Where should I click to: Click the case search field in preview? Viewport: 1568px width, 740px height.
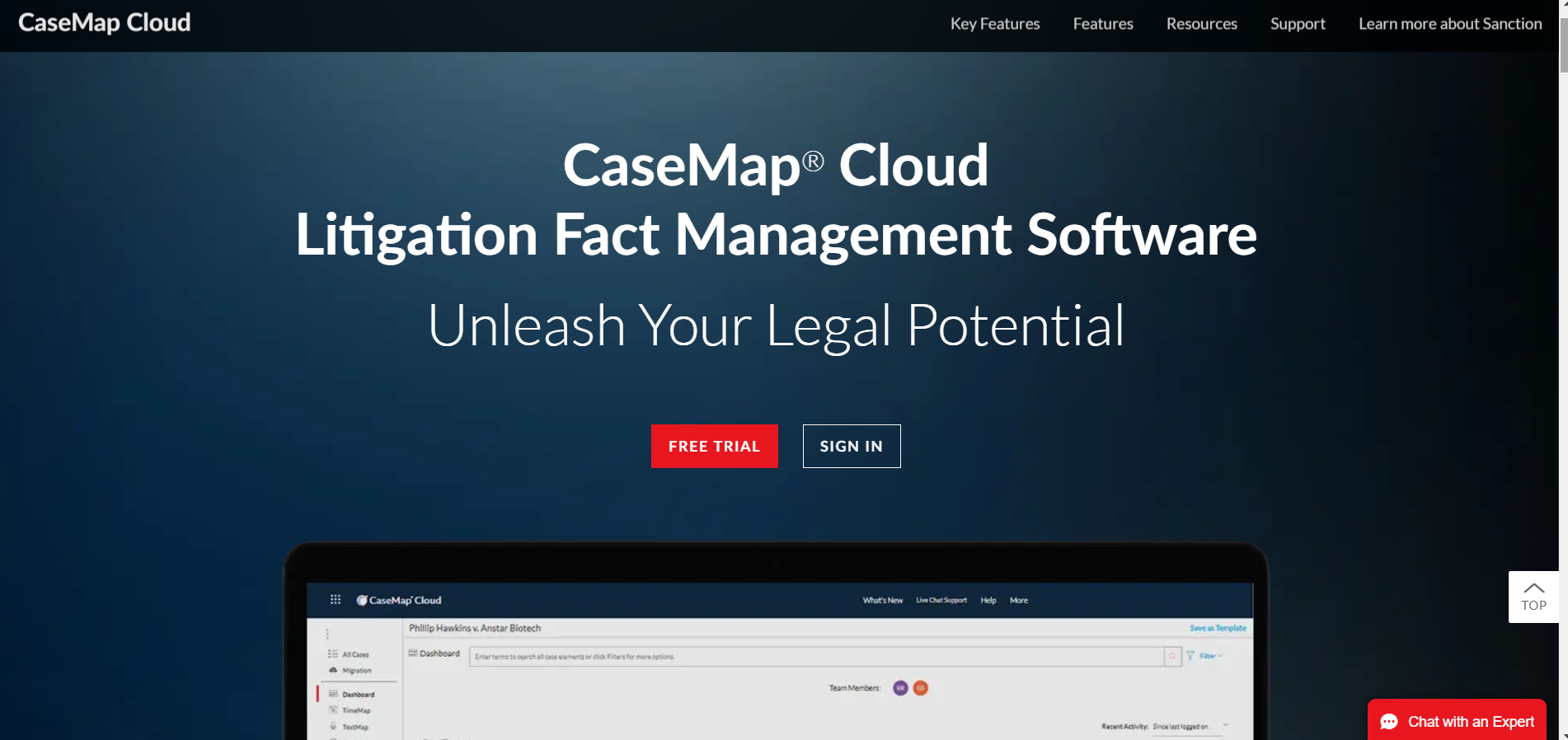pyautogui.click(x=816, y=657)
